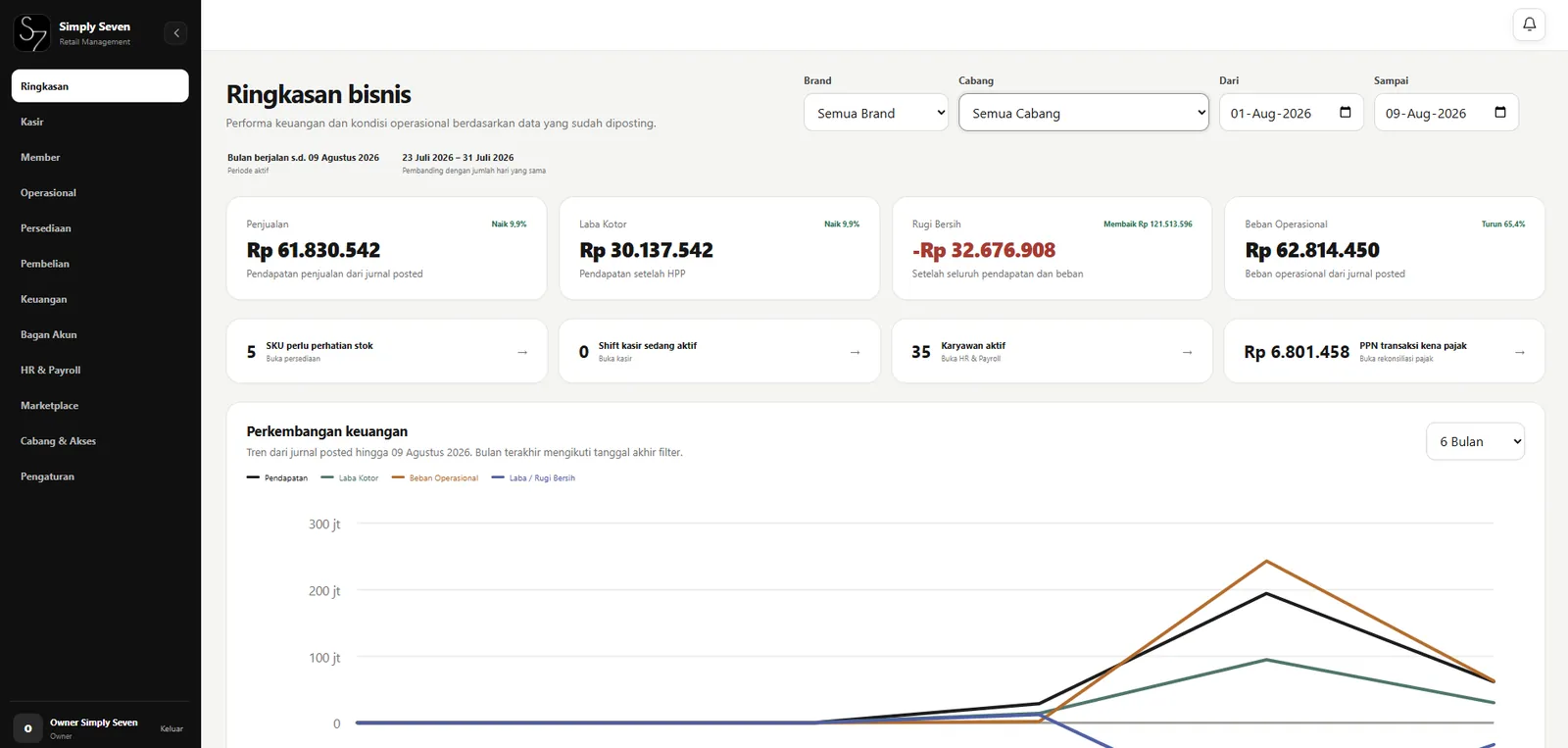
Task: Select Ringkasan in the sidebar
Action: click(x=100, y=86)
